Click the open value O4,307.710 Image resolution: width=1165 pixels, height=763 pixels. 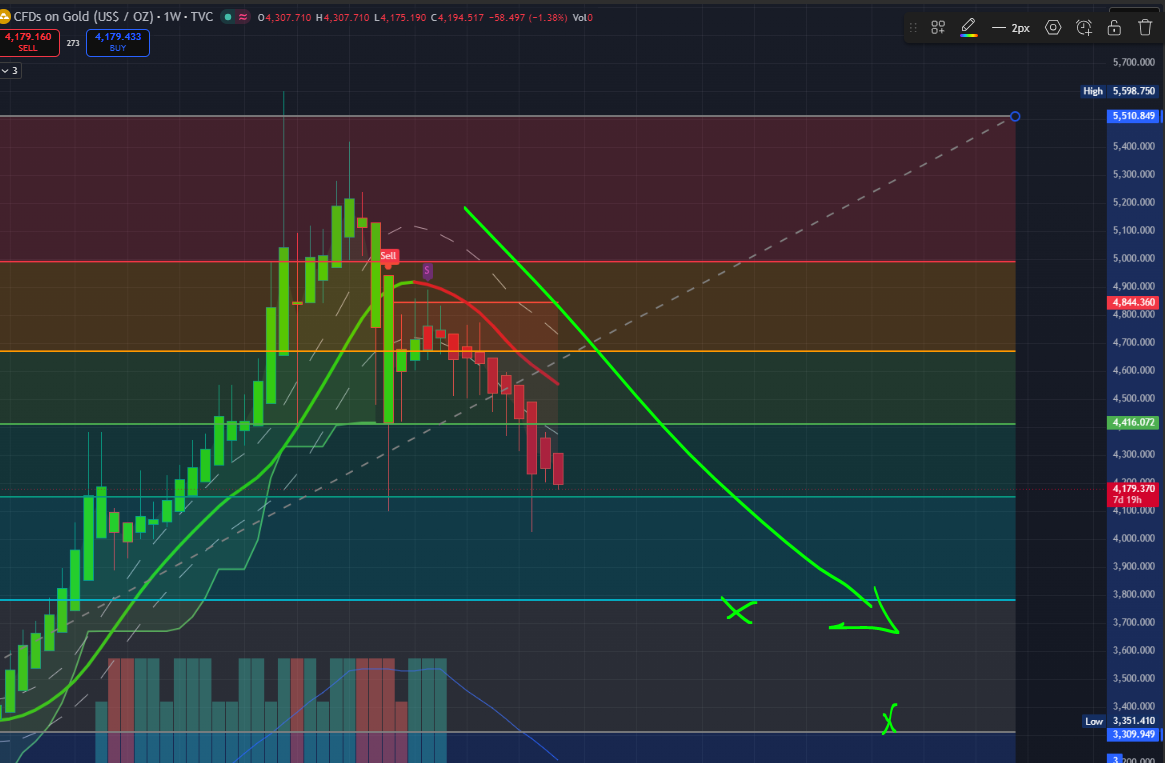click(285, 17)
